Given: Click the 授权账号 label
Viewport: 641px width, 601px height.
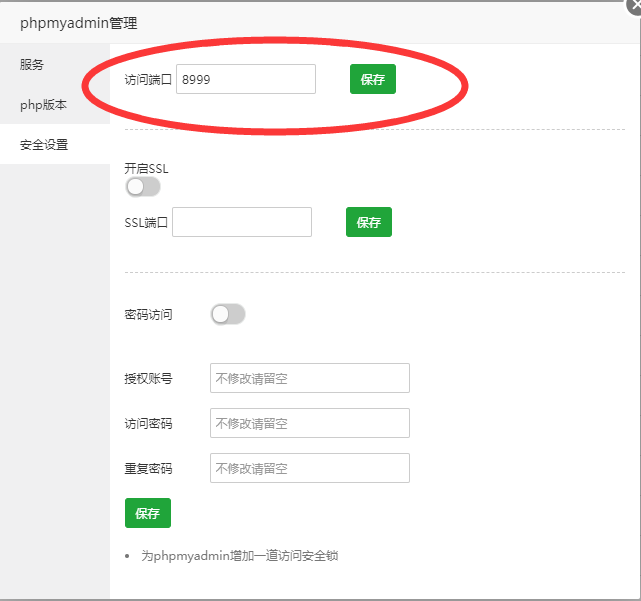Looking at the screenshot, I should 148,378.
